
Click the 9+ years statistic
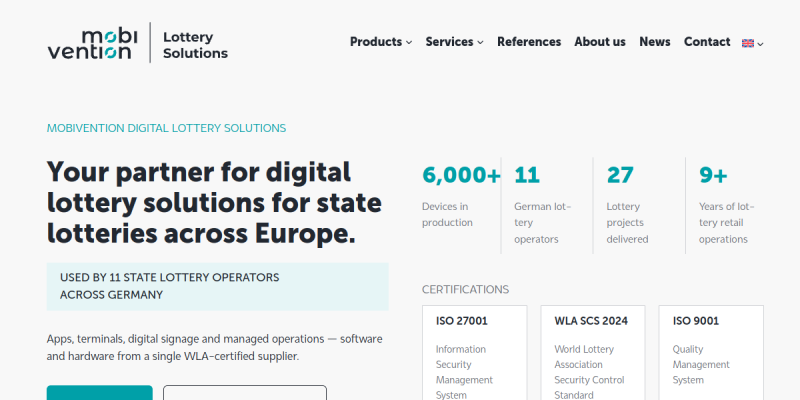pos(713,175)
